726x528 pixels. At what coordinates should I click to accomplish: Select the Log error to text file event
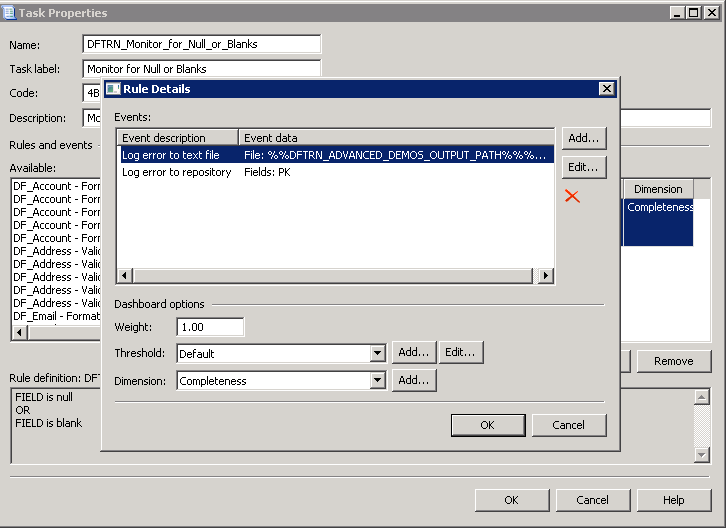point(336,155)
